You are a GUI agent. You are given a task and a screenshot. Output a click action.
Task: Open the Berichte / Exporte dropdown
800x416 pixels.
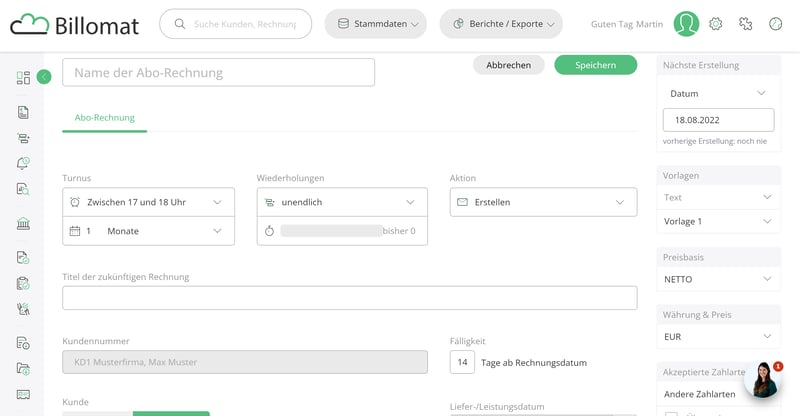pyautogui.click(x=501, y=24)
